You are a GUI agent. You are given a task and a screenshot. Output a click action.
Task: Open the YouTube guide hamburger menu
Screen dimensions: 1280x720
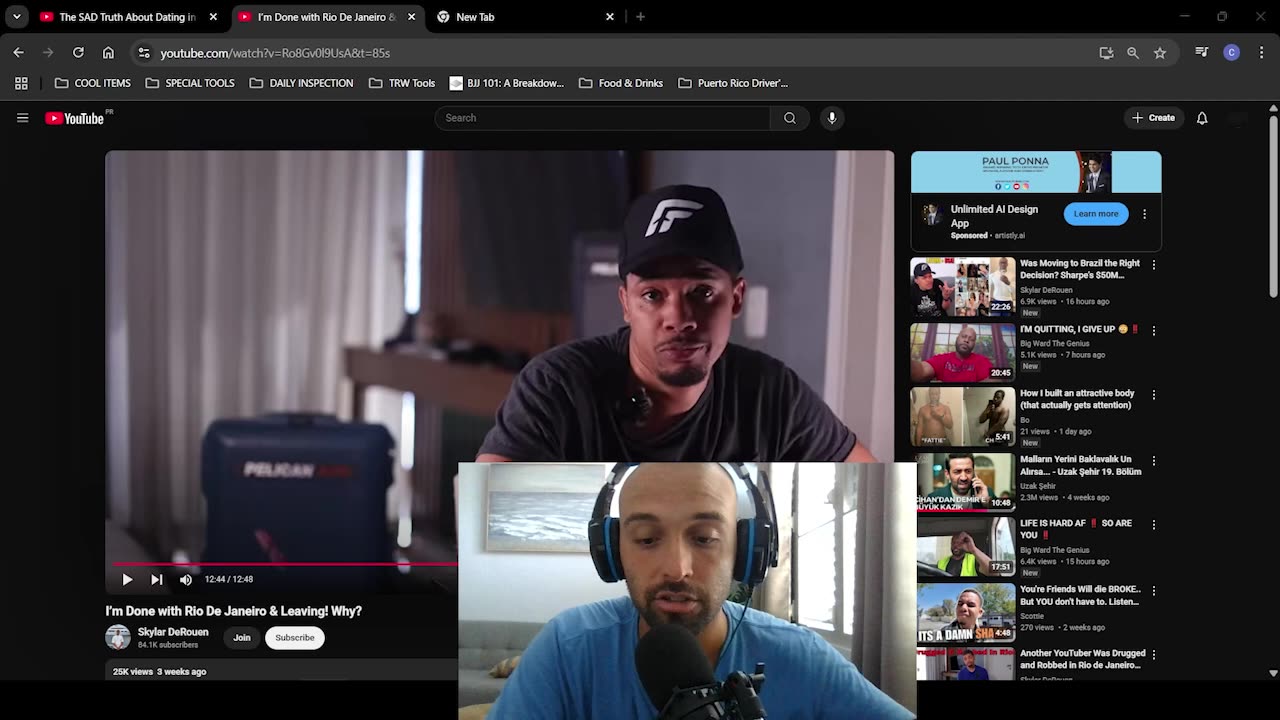pyautogui.click(x=22, y=118)
